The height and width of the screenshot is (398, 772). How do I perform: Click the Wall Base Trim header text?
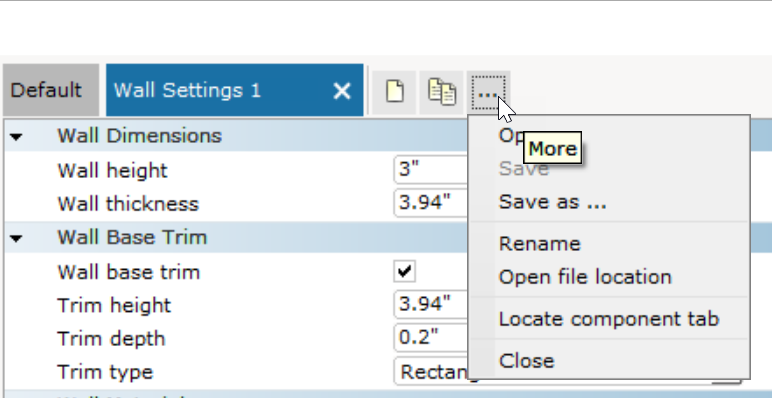click(132, 237)
